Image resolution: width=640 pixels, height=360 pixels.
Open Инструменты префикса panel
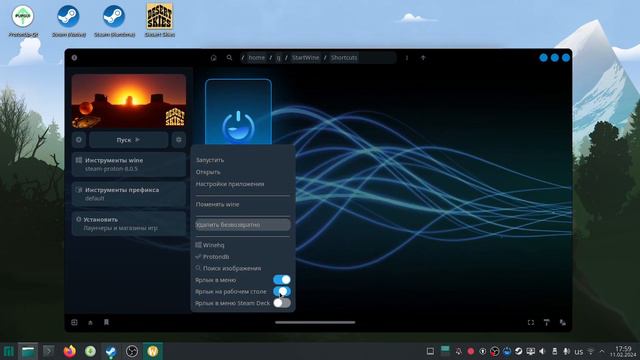point(129,194)
